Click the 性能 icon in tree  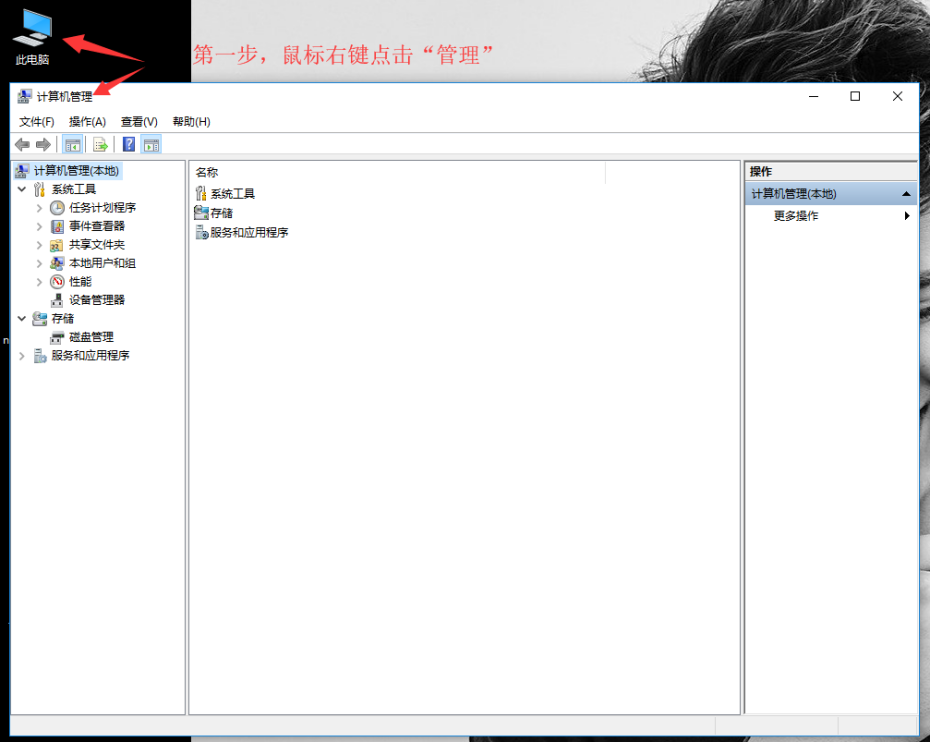click(x=57, y=281)
